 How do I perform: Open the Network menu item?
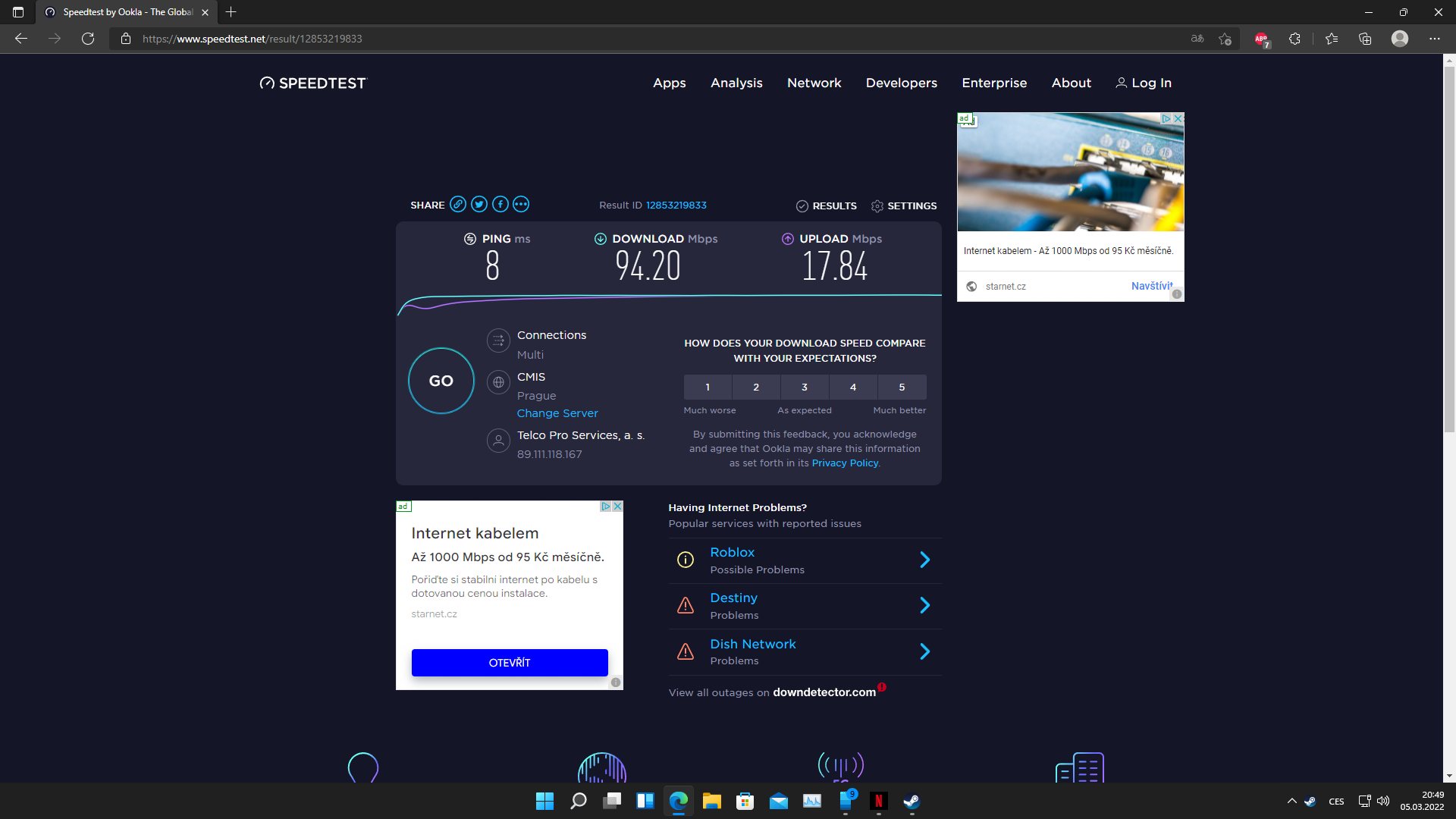pos(814,83)
